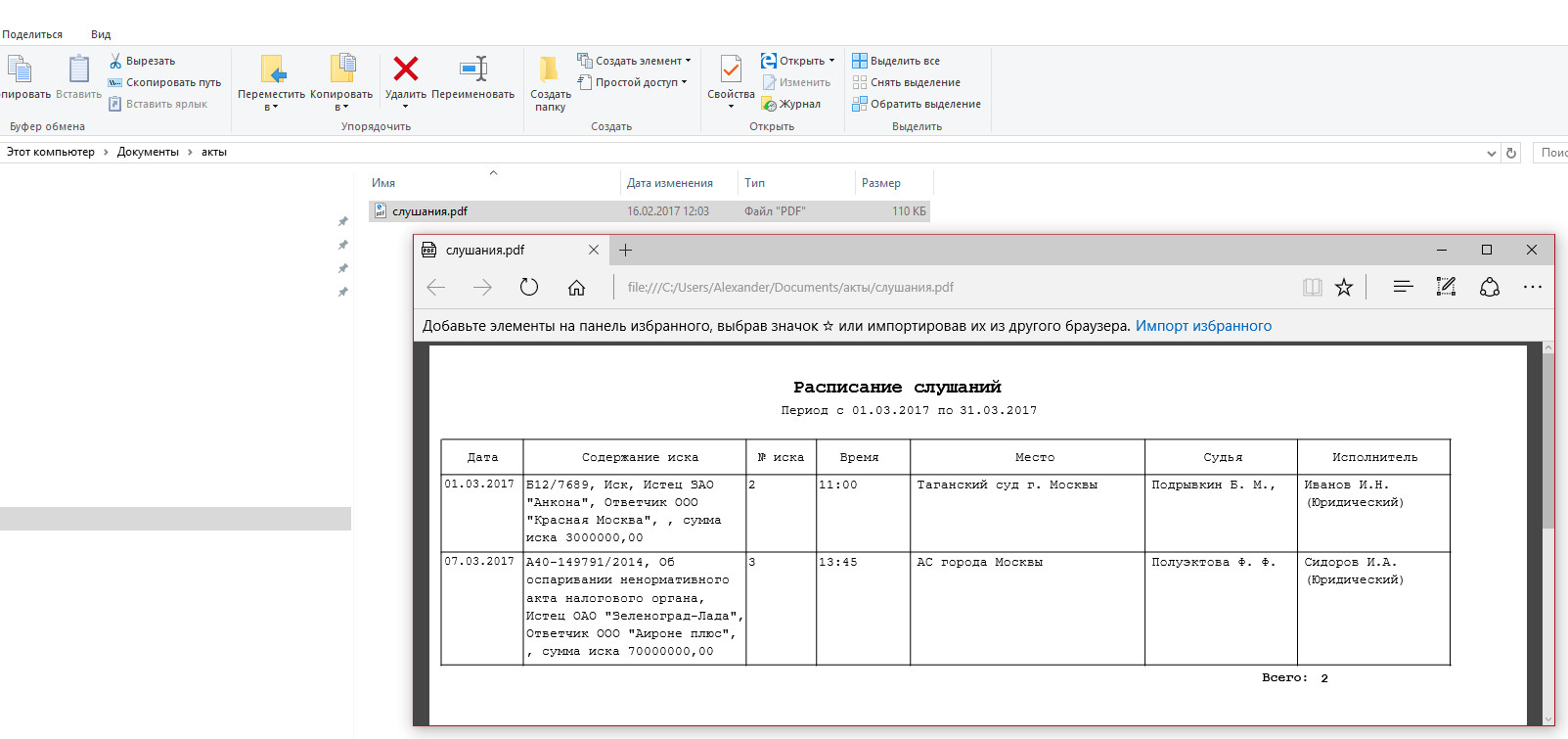
Task: Open a new tab in Edge
Action: [626, 250]
